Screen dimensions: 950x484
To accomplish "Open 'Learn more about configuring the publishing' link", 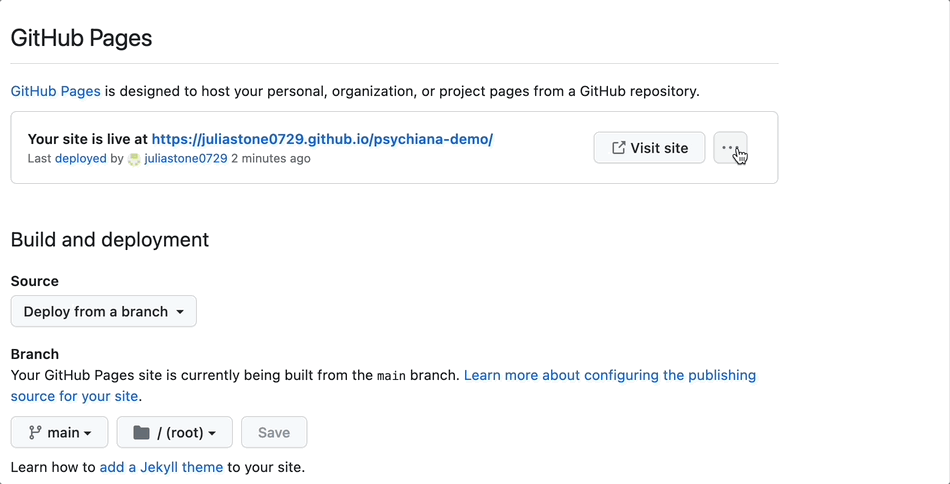I will coord(610,375).
